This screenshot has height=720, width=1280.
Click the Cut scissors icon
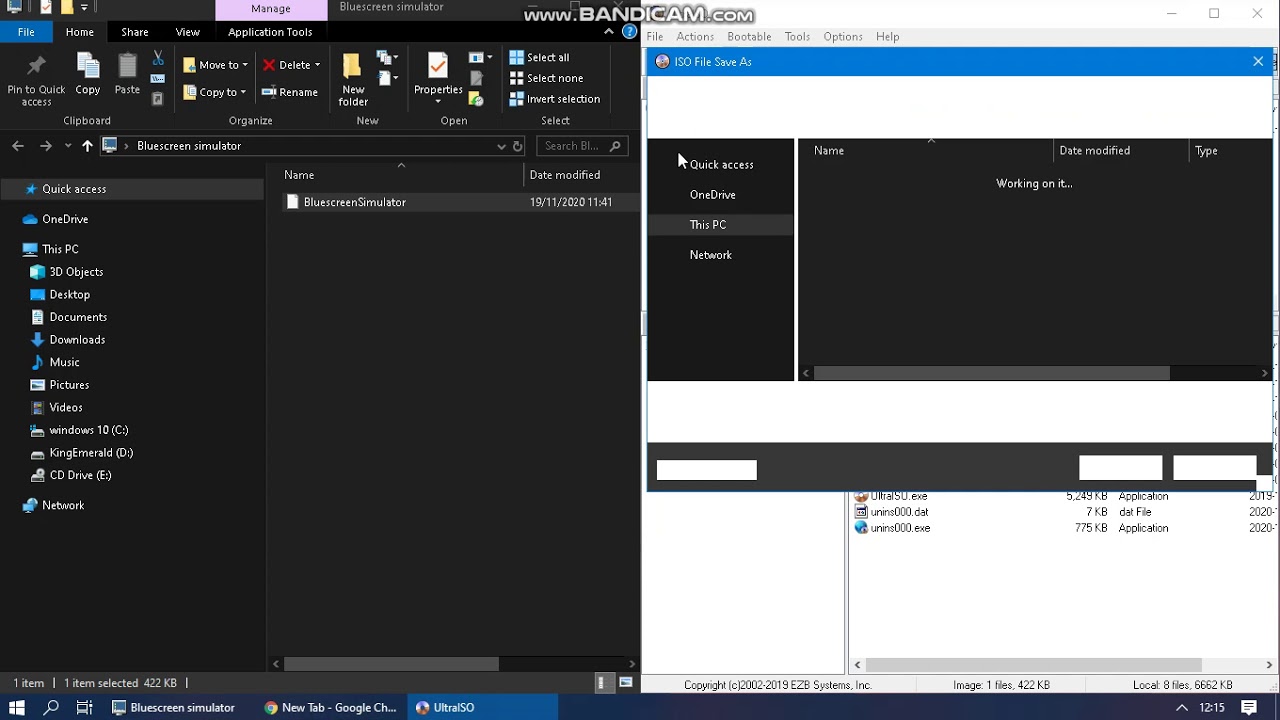pyautogui.click(x=158, y=58)
